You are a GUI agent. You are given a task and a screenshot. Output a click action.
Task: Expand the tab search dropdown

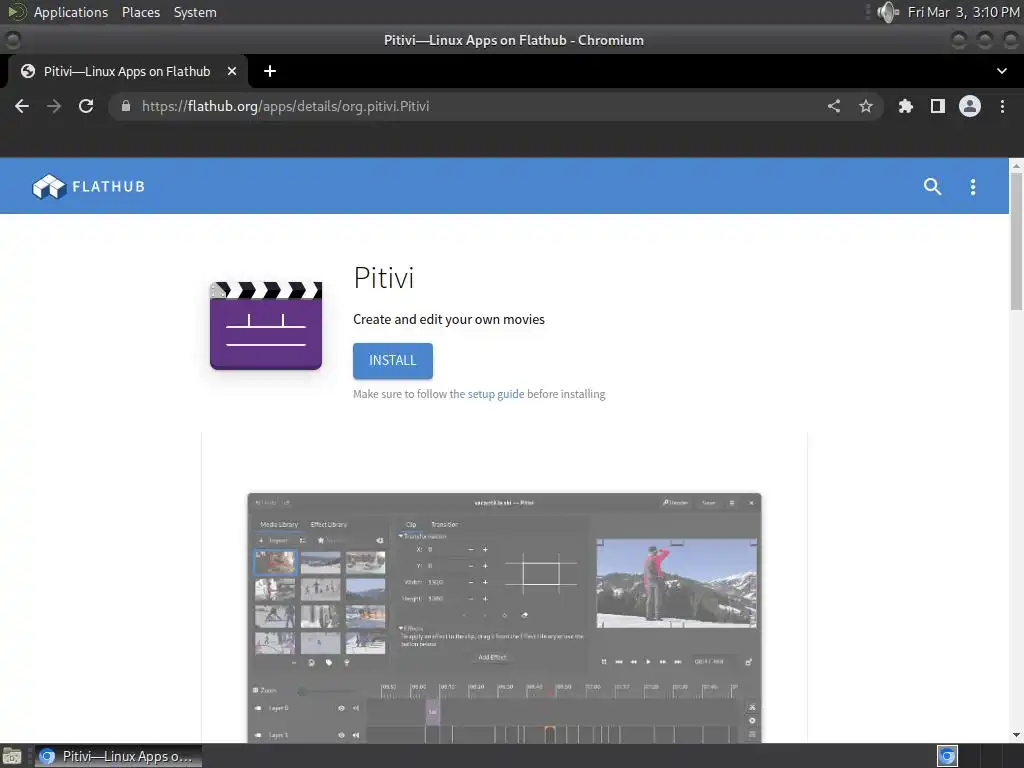1002,71
